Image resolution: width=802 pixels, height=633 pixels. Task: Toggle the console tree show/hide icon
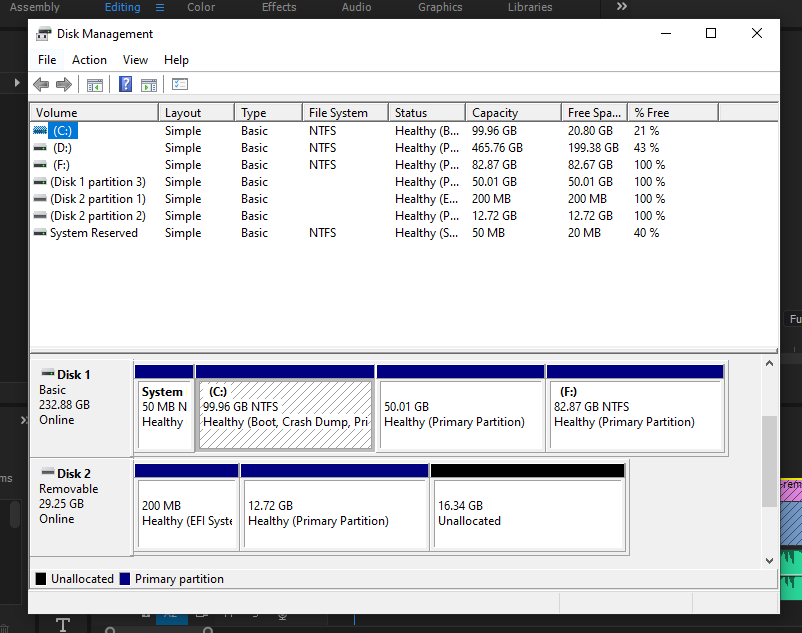click(x=95, y=85)
